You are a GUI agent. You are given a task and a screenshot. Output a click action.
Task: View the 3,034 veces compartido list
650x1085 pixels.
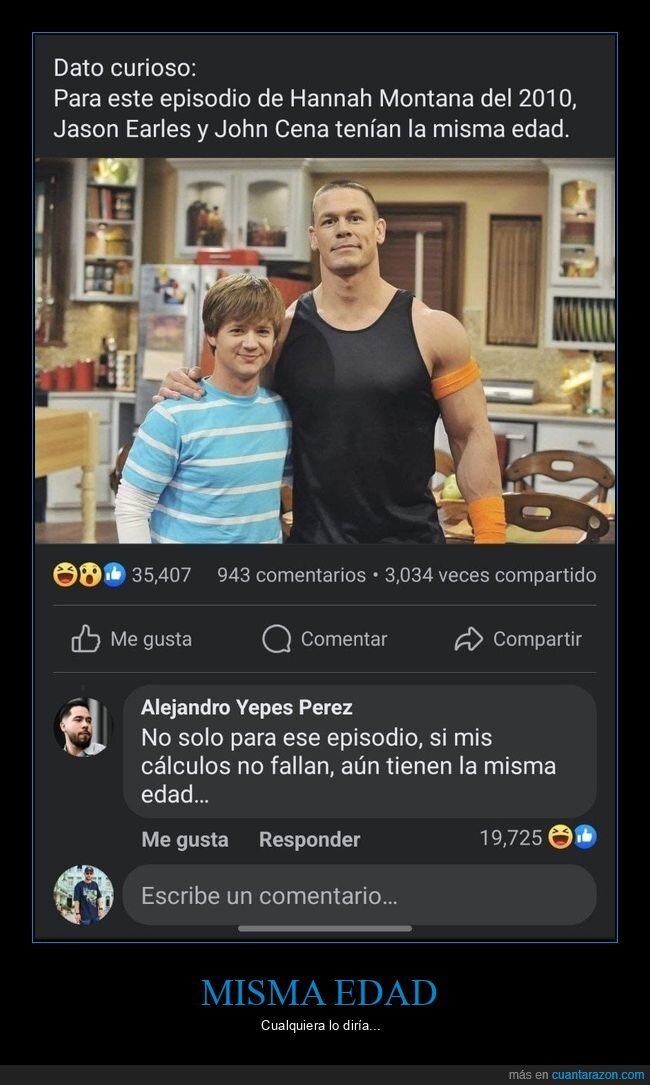(x=490, y=575)
